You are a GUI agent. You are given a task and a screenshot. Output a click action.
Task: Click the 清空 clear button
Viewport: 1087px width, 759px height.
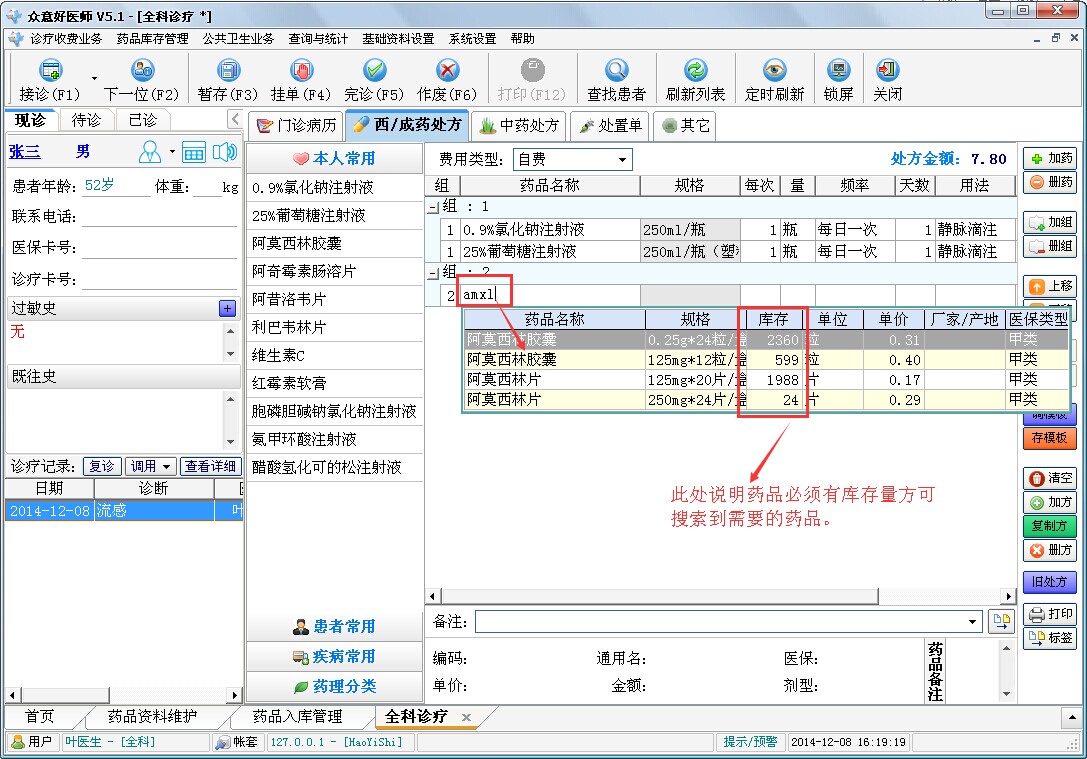1050,478
